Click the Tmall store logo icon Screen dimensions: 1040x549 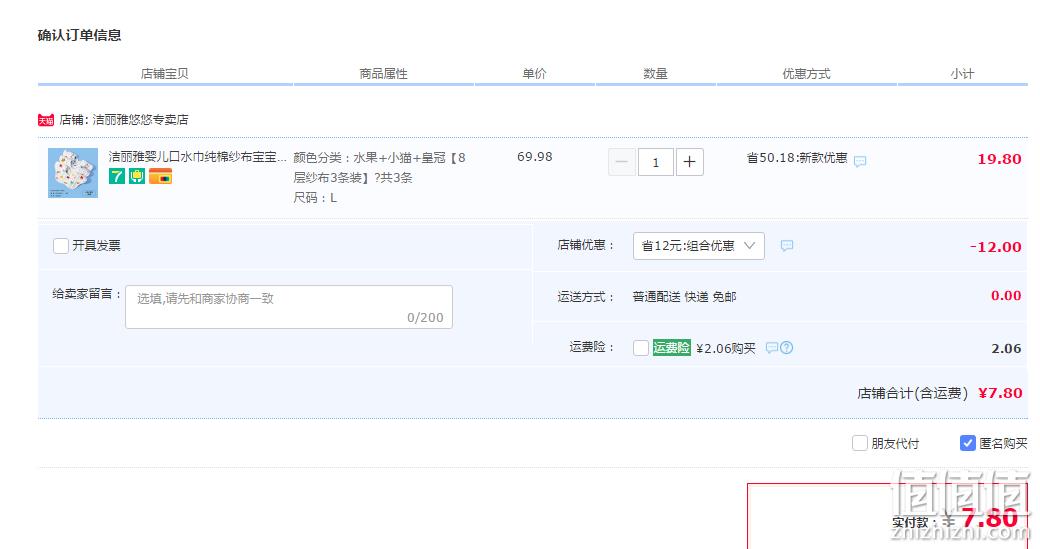(46, 120)
